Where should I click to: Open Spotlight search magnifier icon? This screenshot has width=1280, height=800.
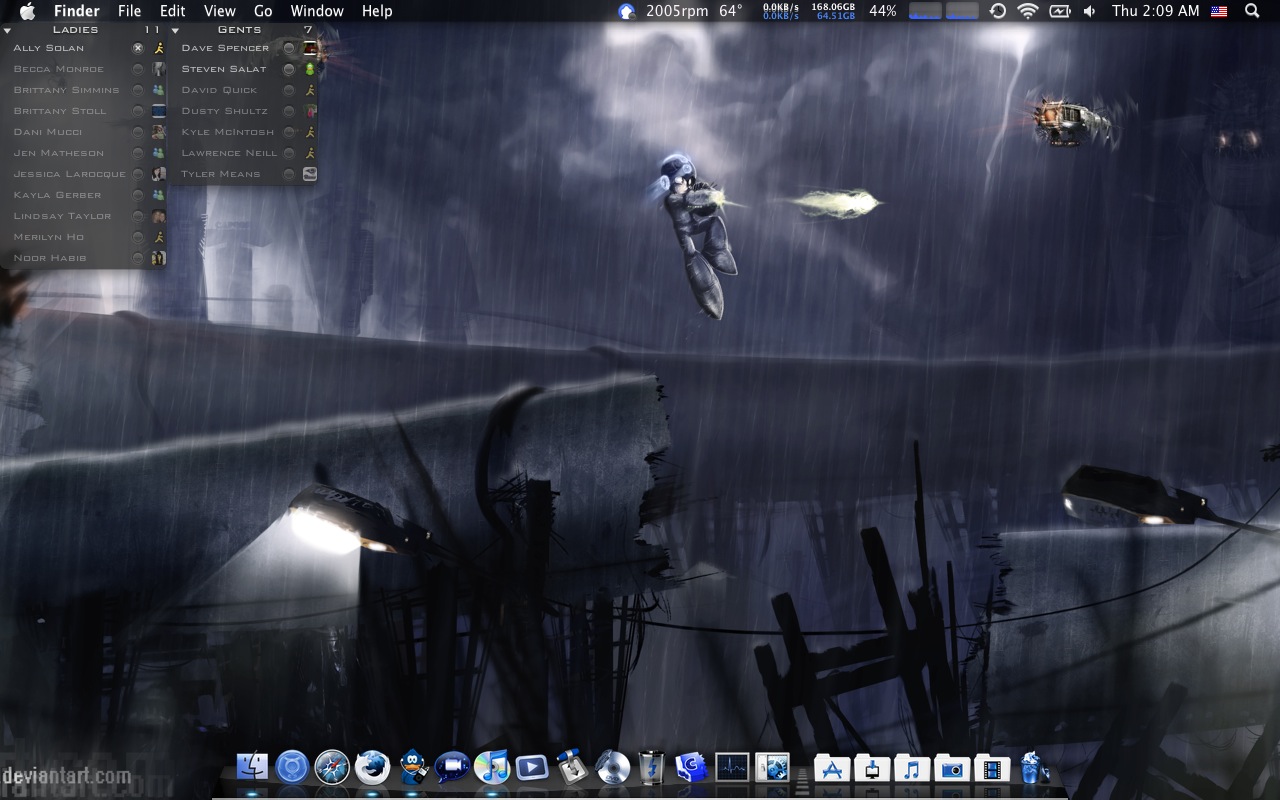coord(1252,11)
